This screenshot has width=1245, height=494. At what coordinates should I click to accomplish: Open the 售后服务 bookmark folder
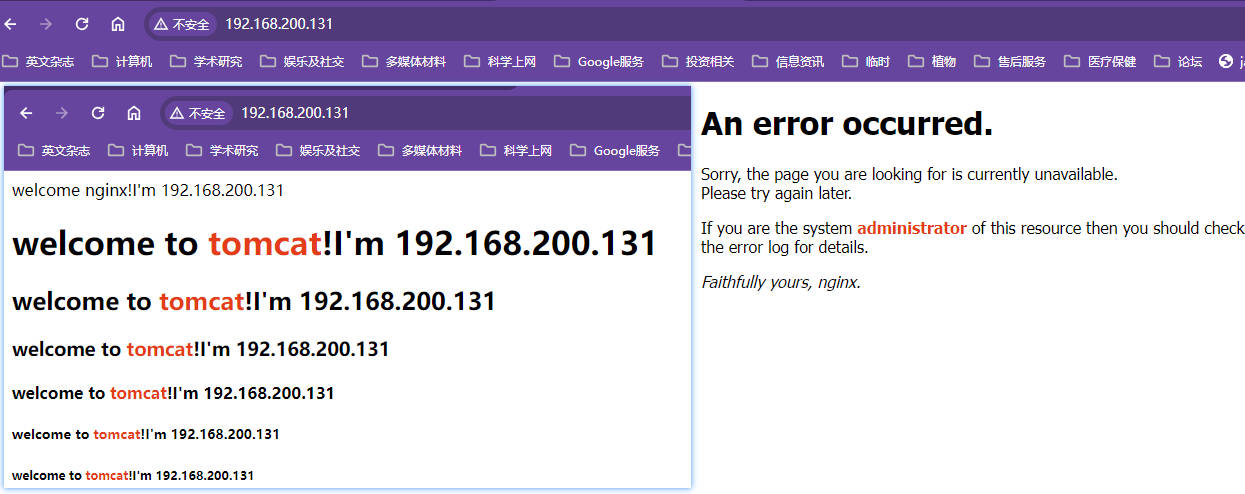(x=1010, y=62)
